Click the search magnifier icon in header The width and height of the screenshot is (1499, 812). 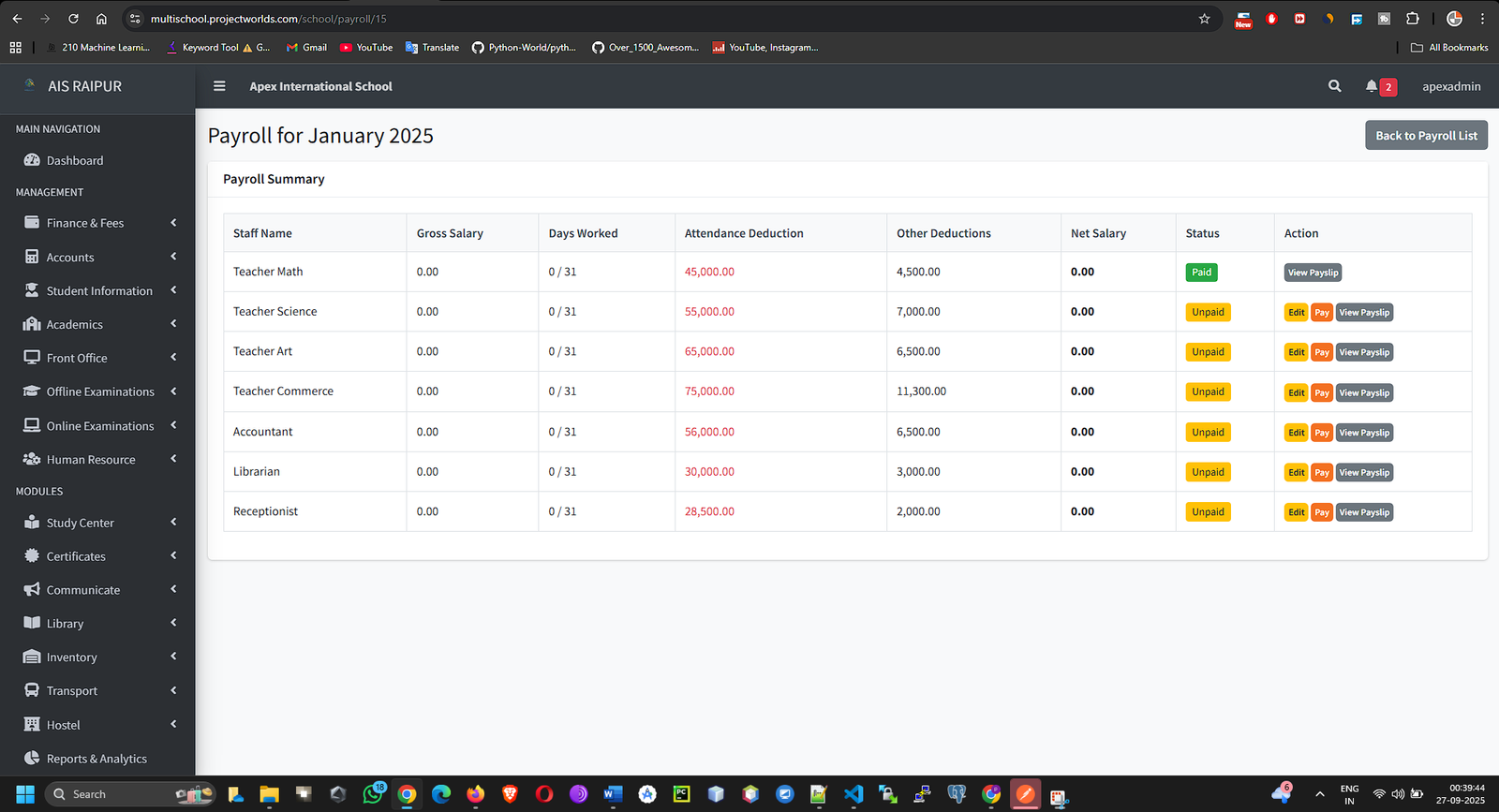click(1334, 86)
